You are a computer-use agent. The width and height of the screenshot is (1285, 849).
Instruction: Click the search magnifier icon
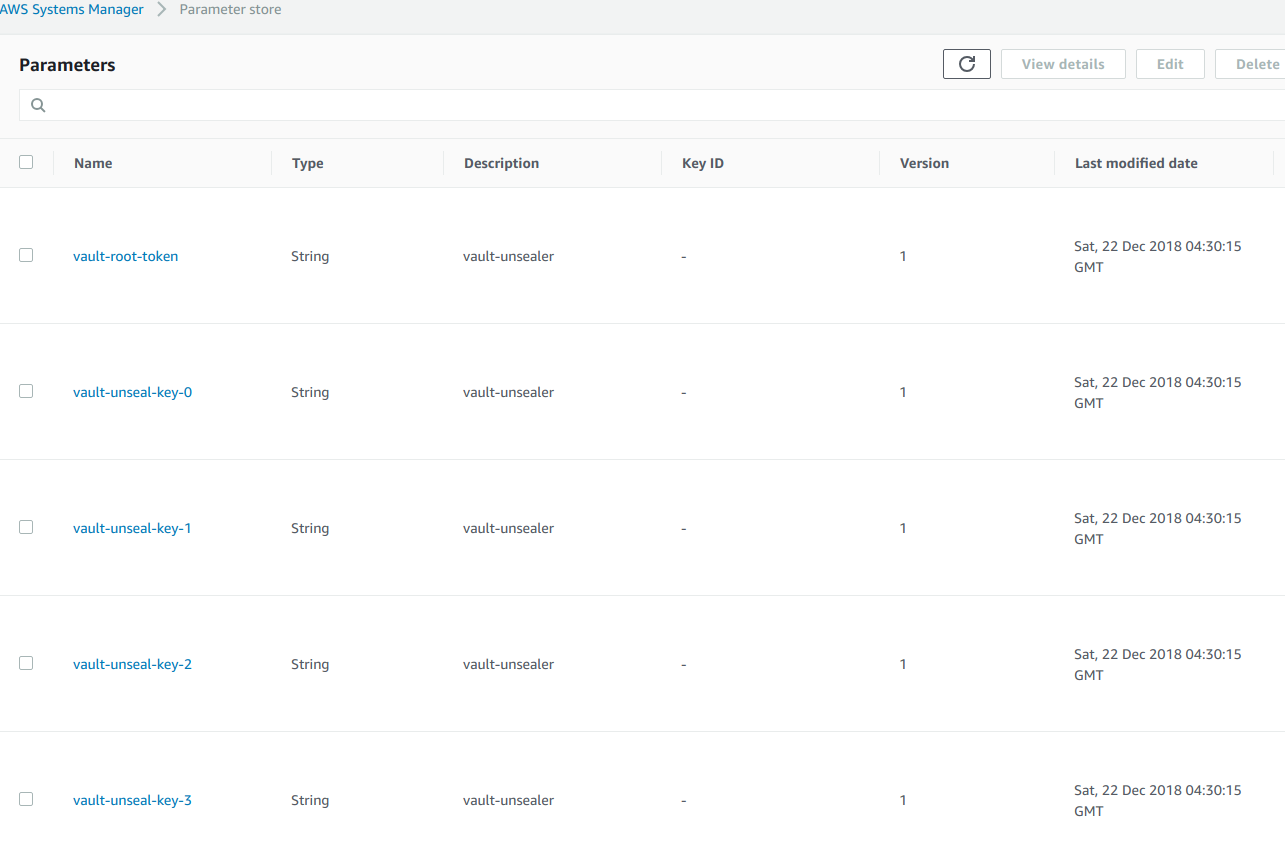click(38, 105)
